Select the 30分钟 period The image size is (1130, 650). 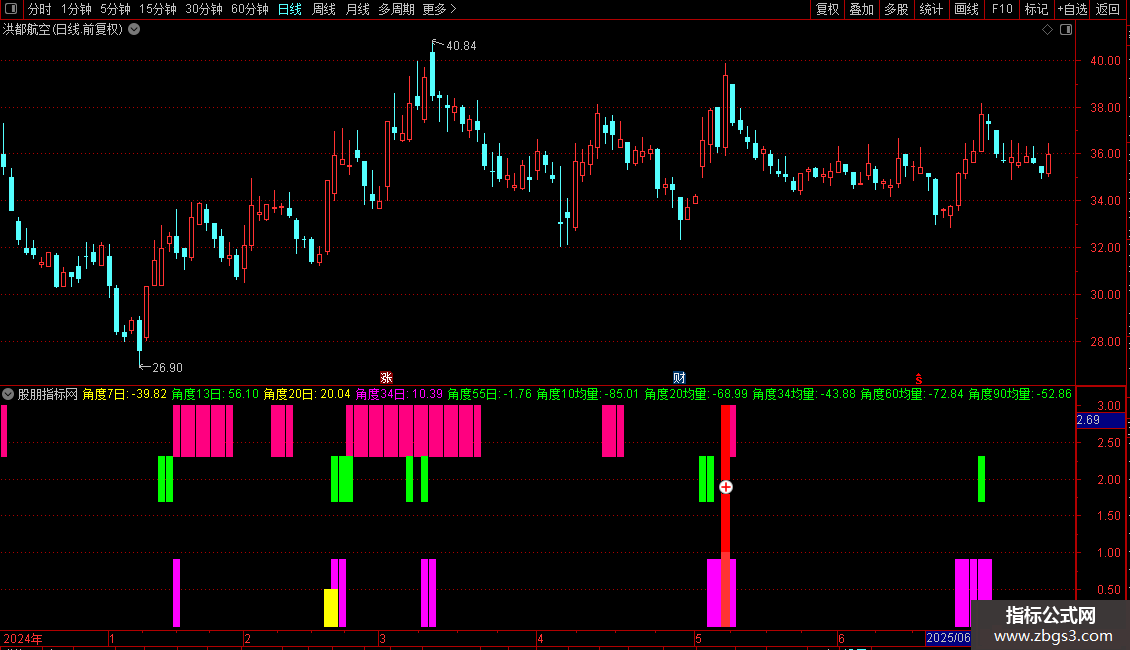(203, 9)
